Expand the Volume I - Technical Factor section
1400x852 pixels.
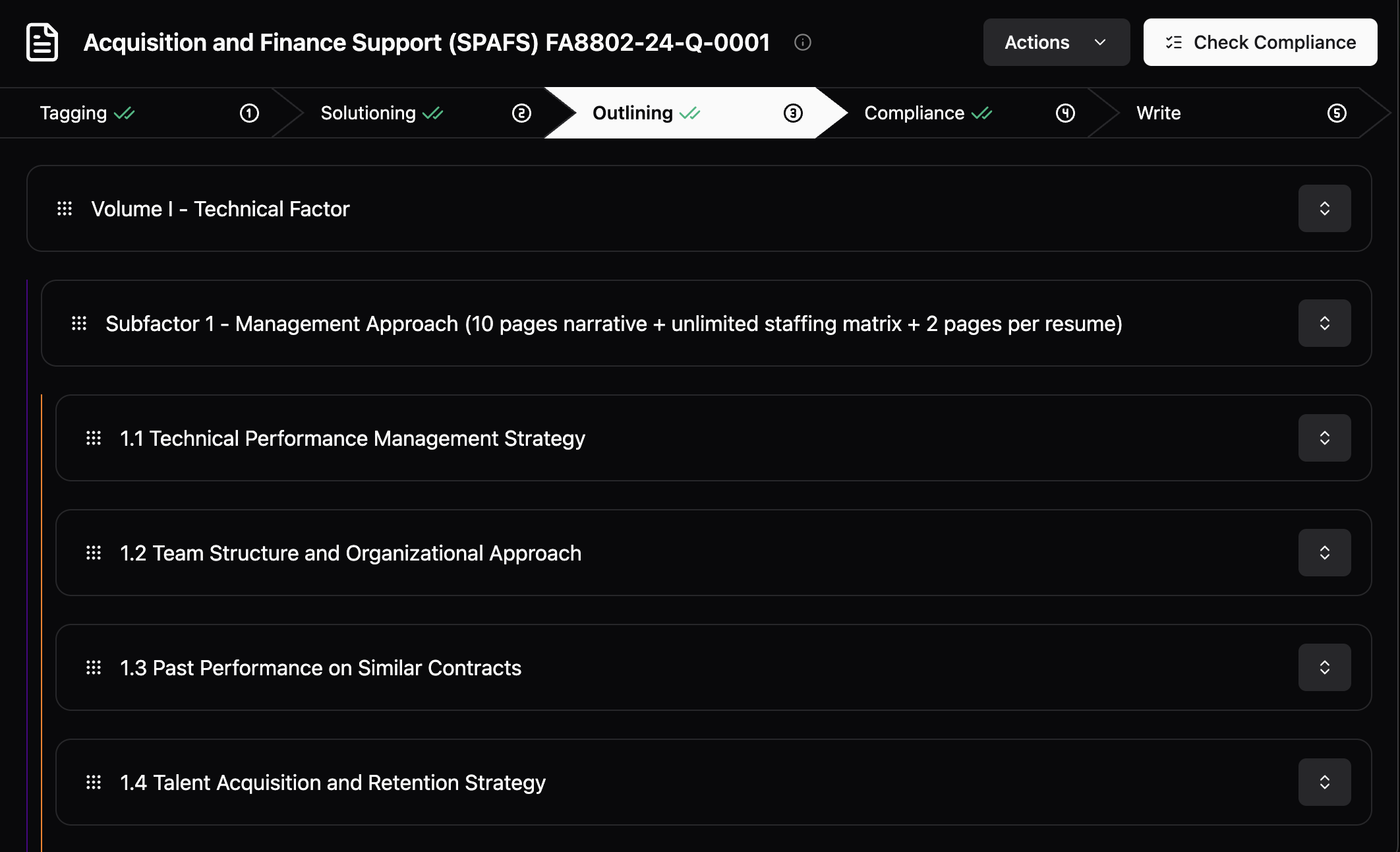1324,208
